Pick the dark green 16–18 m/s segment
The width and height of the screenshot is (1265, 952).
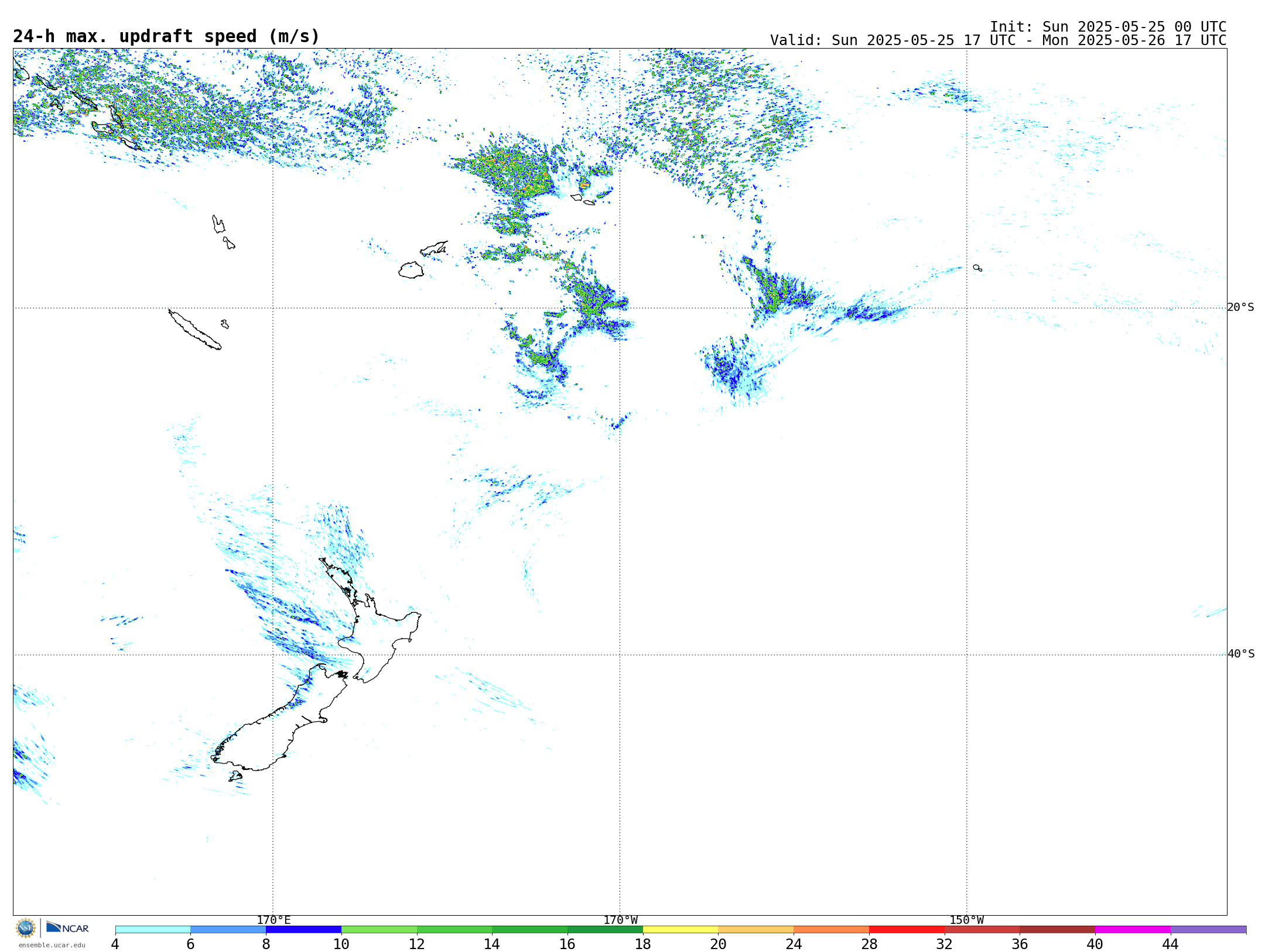pyautogui.click(x=605, y=930)
